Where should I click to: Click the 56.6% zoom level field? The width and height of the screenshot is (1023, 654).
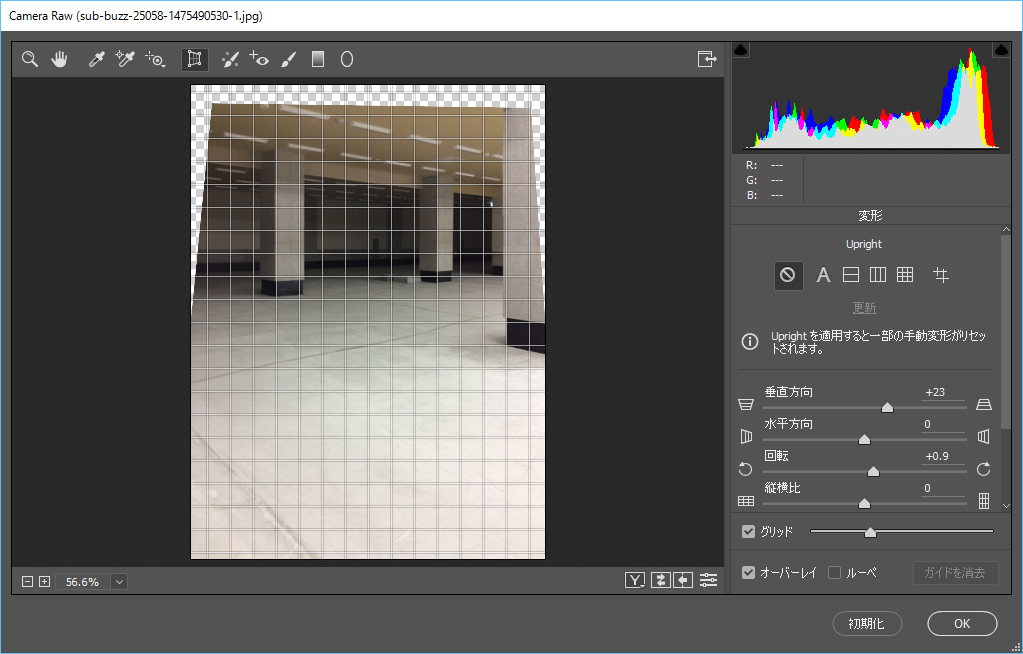pyautogui.click(x=83, y=582)
